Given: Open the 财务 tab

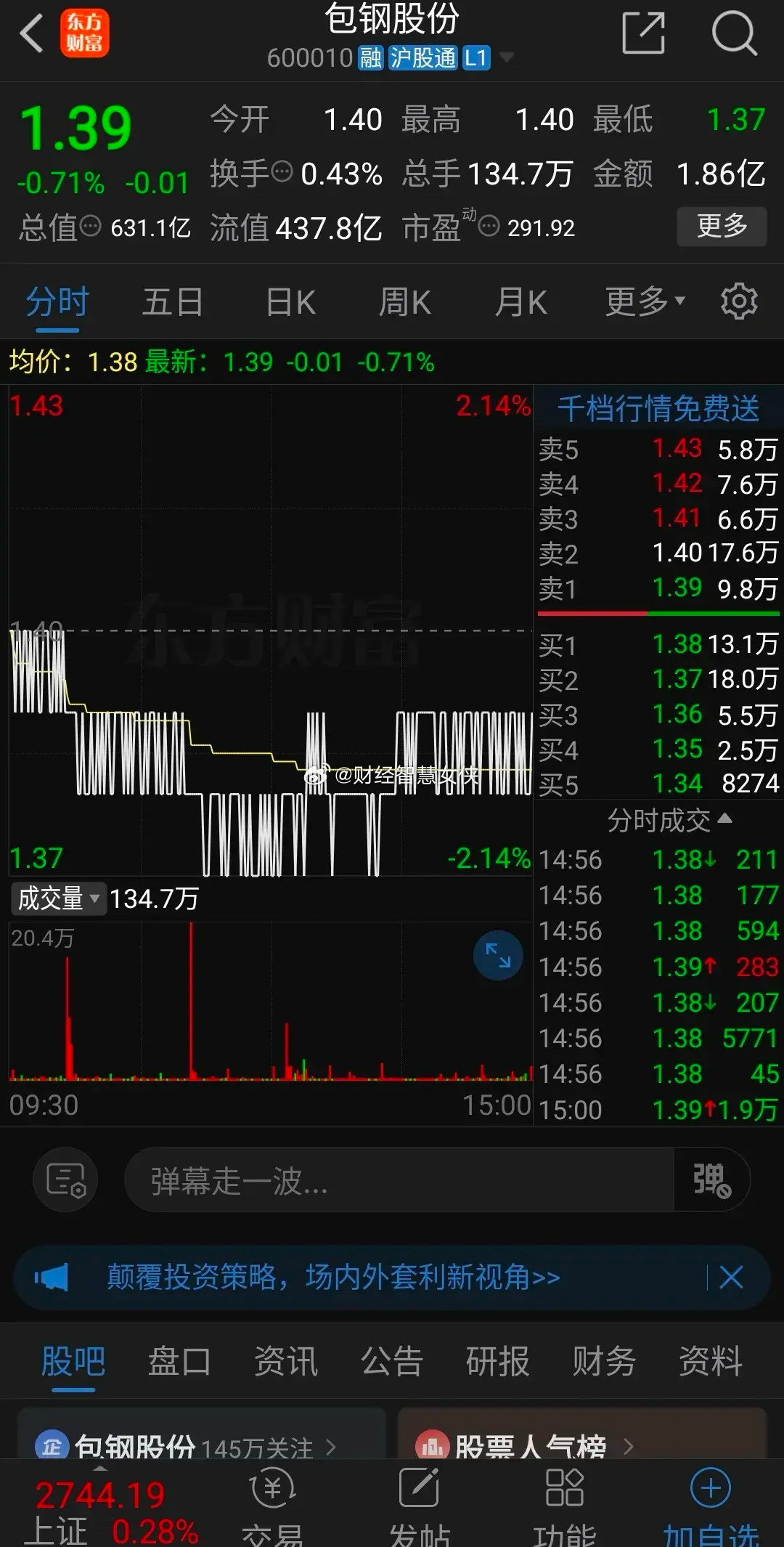Looking at the screenshot, I should (604, 1361).
